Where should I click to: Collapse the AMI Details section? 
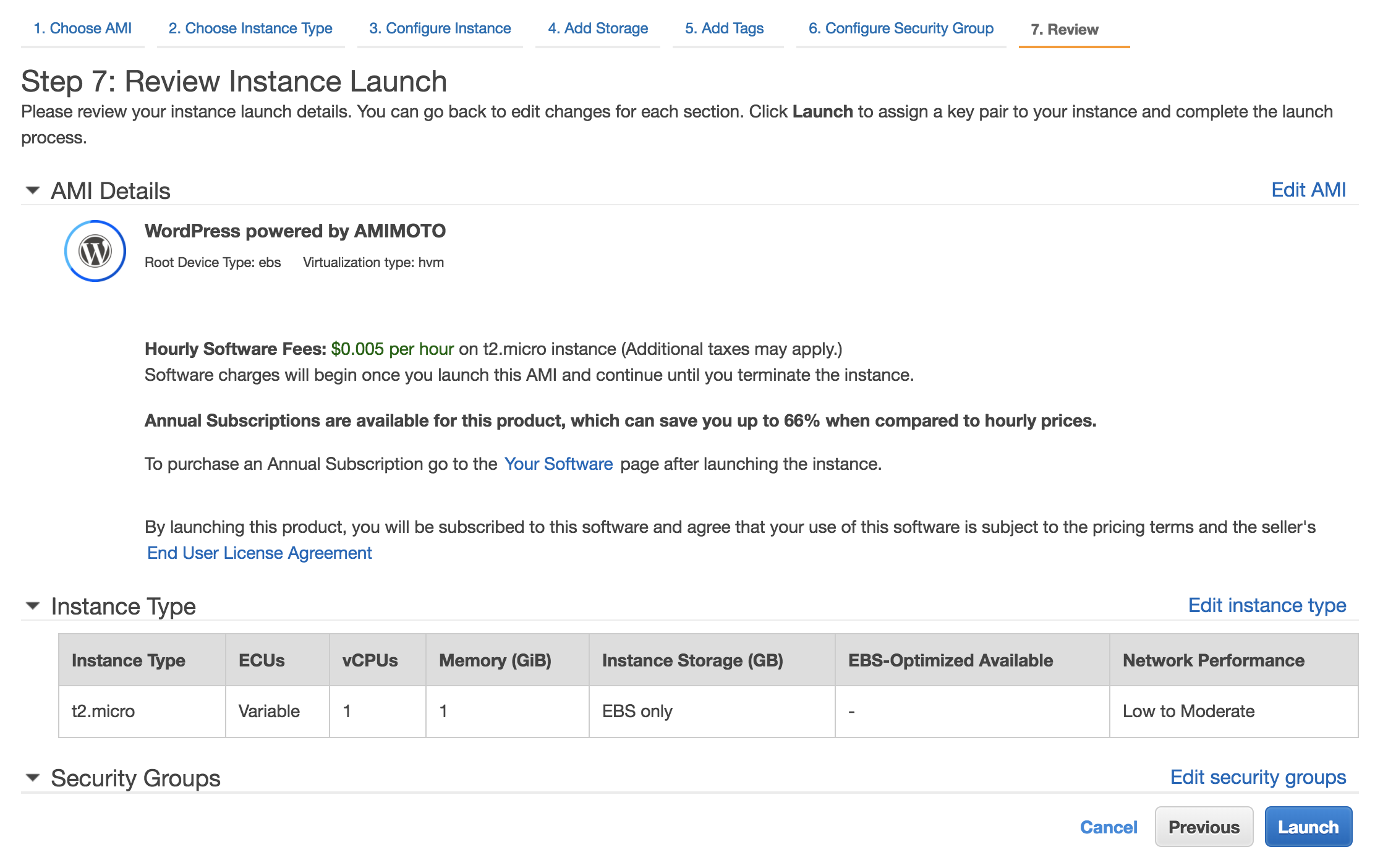click(x=33, y=190)
